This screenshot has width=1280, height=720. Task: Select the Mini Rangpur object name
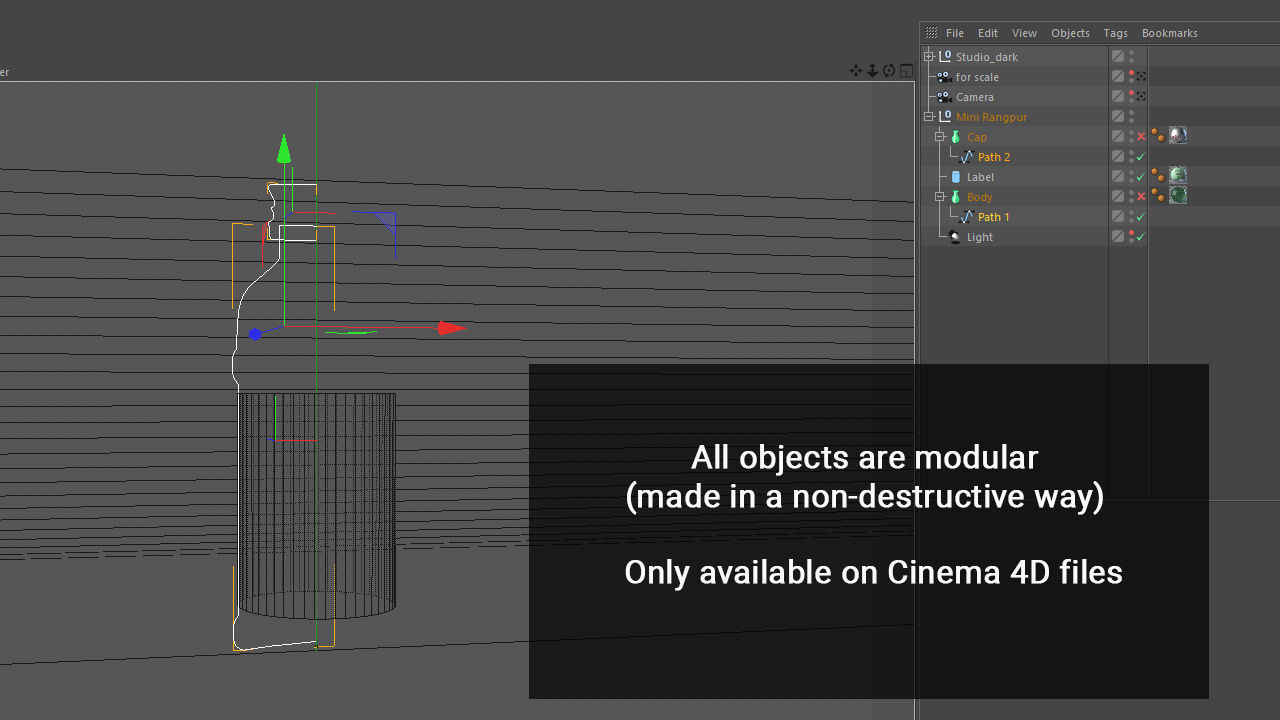[991, 117]
